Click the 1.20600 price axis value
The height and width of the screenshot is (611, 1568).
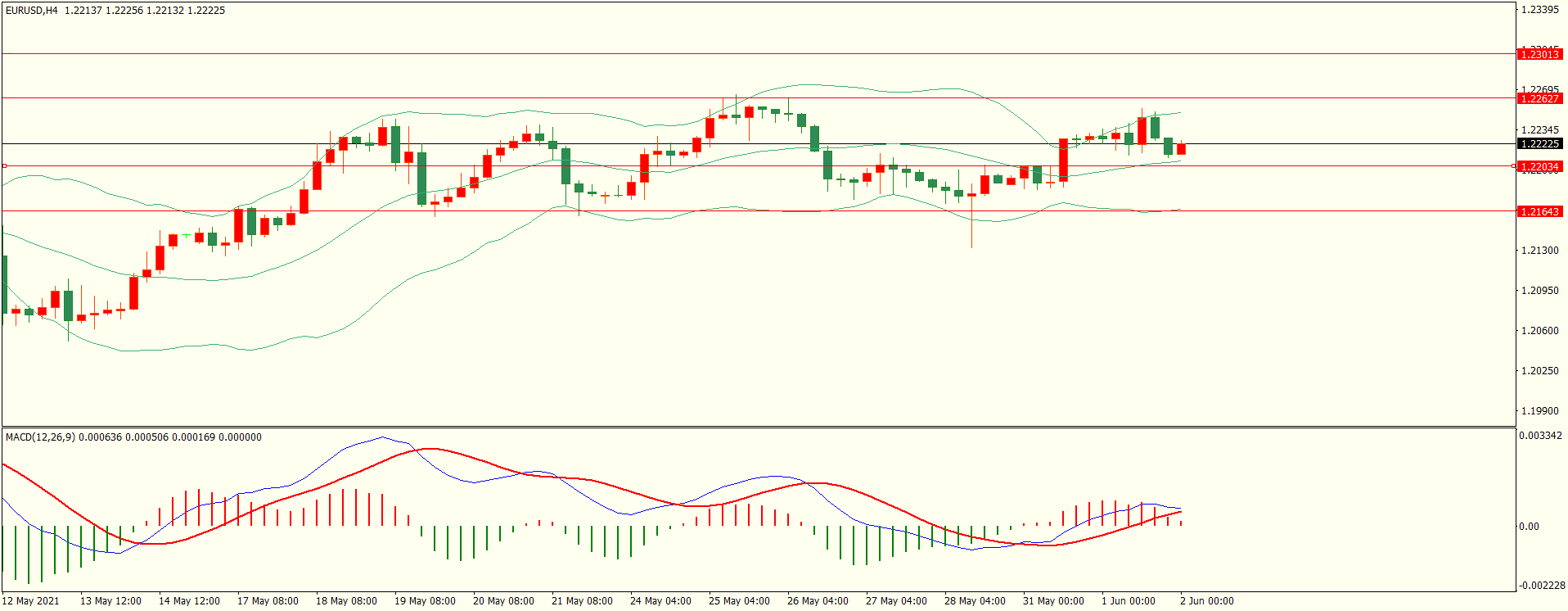tap(1539, 330)
